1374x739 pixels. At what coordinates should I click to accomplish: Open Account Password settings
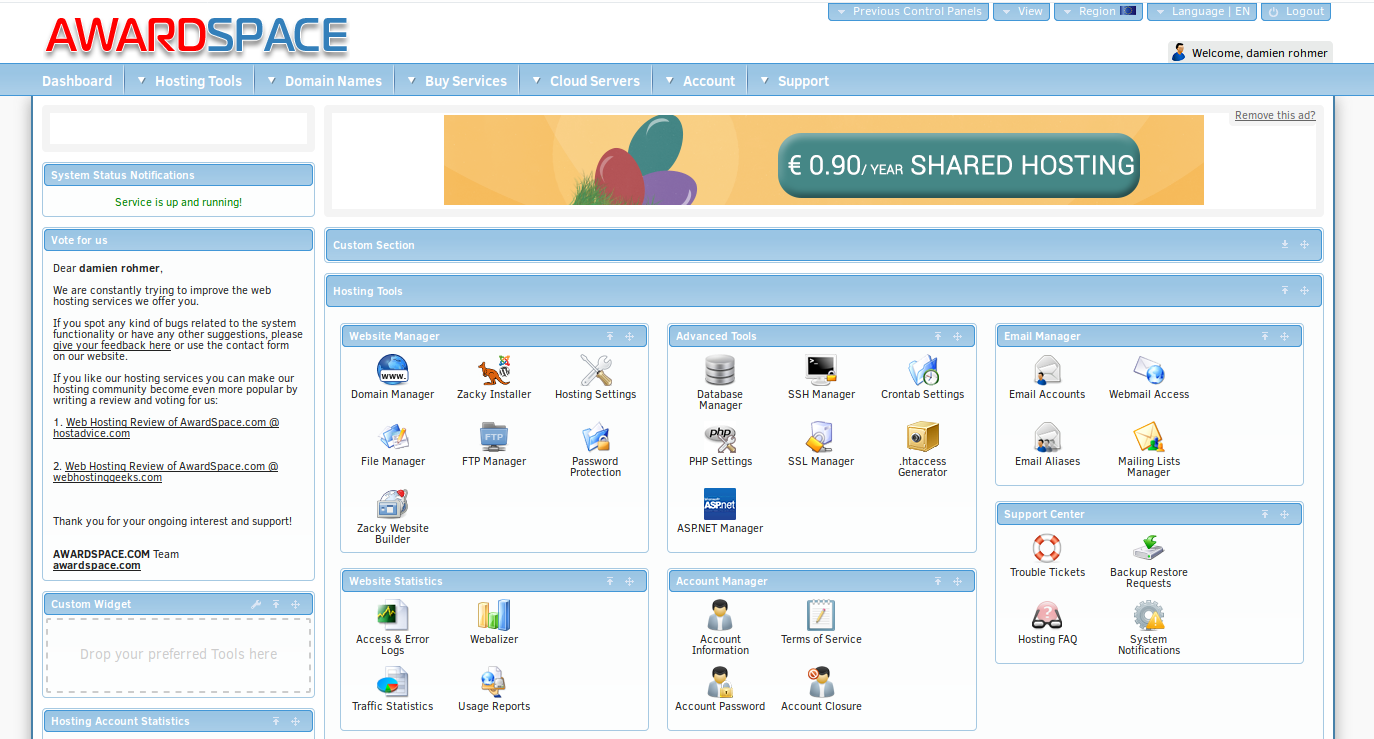pyautogui.click(x=720, y=690)
